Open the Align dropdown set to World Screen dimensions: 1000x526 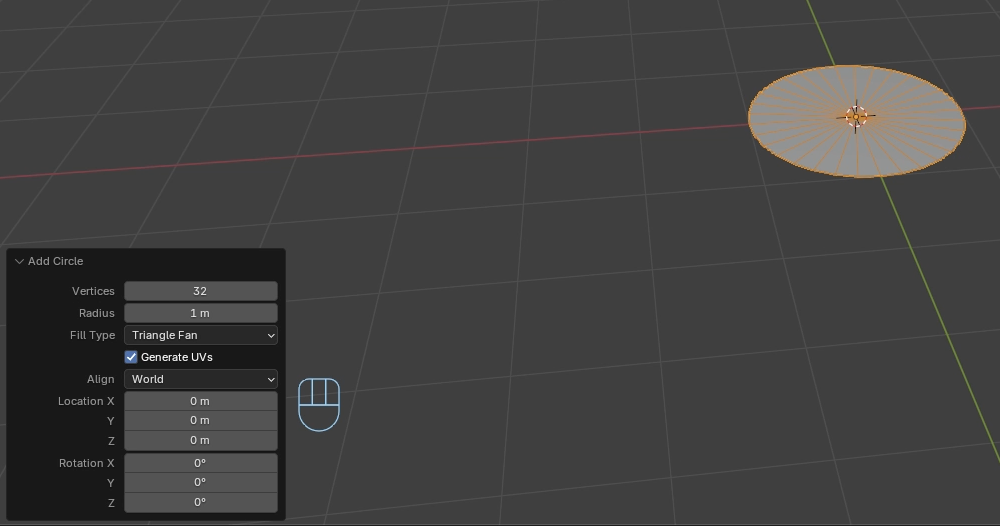point(201,379)
